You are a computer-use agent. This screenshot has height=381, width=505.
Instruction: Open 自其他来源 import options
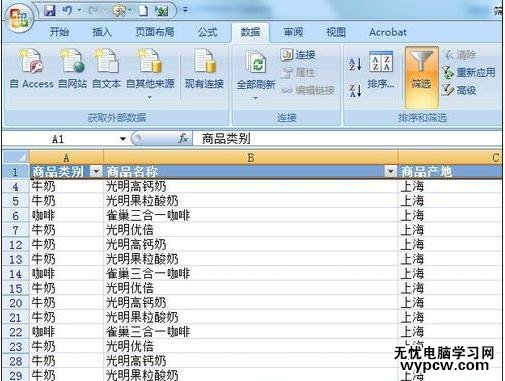click(150, 73)
